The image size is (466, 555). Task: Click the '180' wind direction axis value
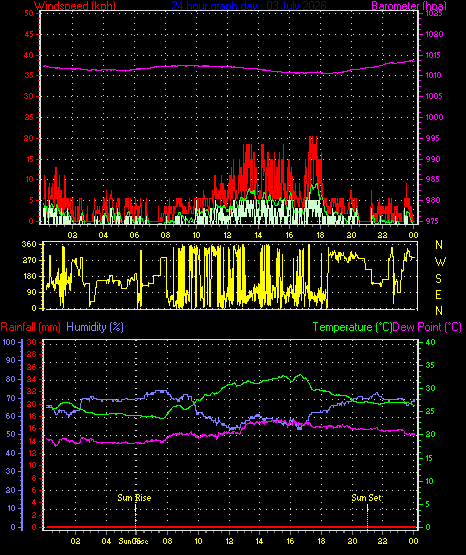pos(29,276)
